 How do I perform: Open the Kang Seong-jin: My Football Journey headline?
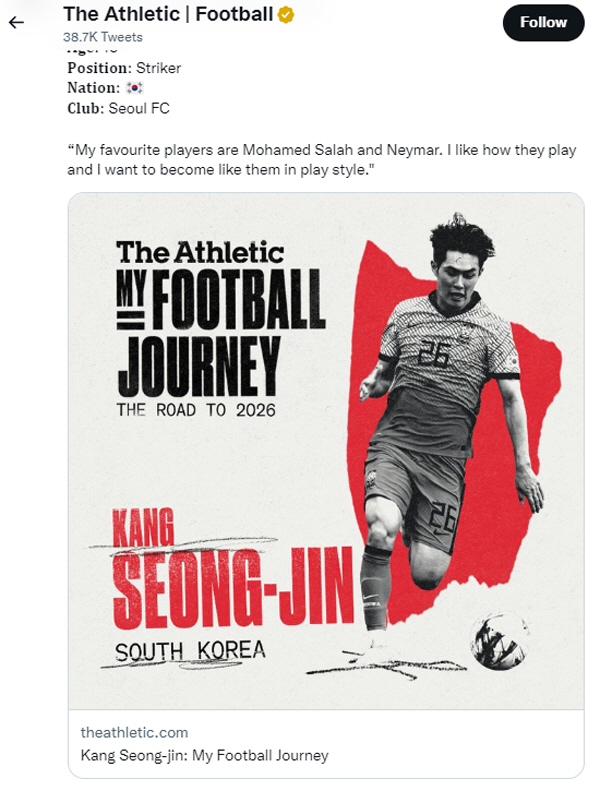tap(204, 755)
